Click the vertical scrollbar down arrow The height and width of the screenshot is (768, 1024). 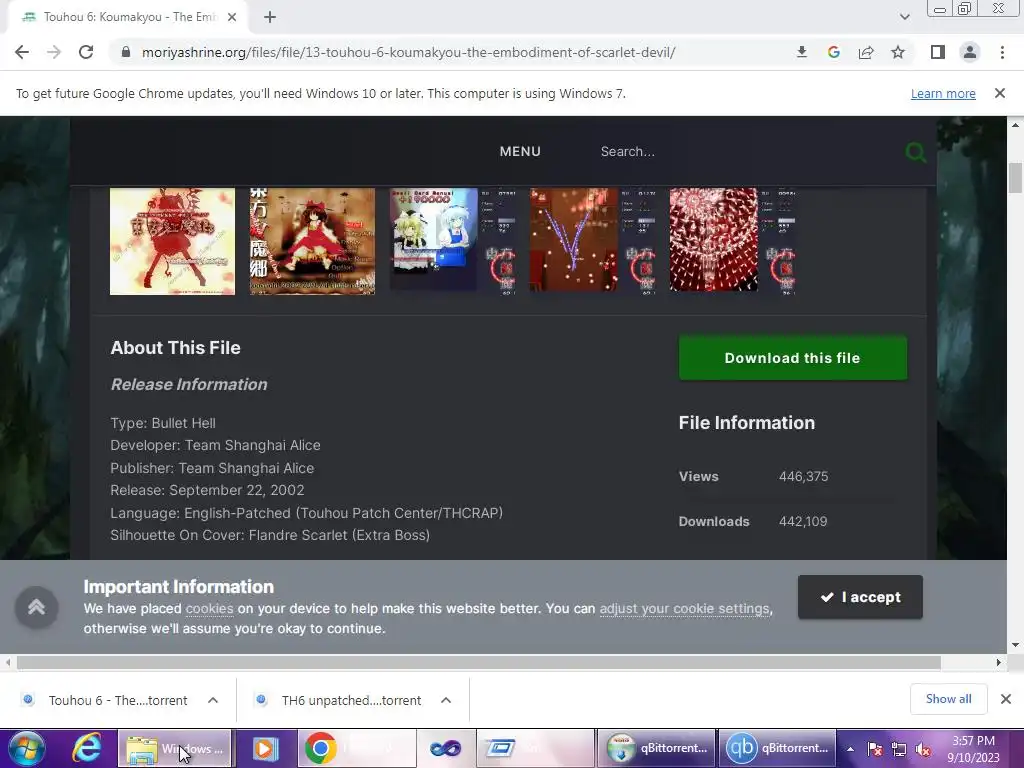click(x=1015, y=645)
